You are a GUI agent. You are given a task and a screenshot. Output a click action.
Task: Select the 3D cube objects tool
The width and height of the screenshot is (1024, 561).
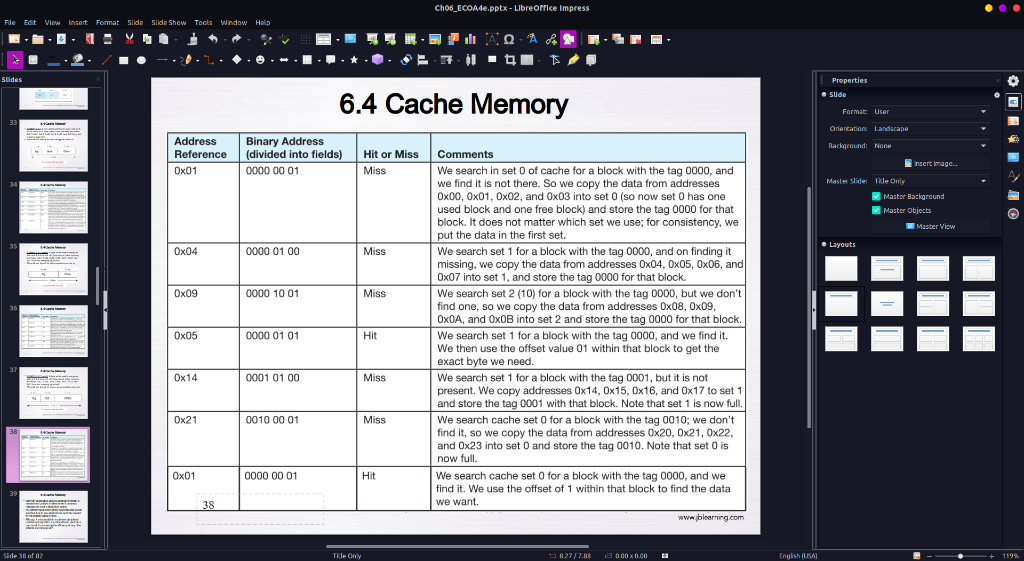coord(377,60)
